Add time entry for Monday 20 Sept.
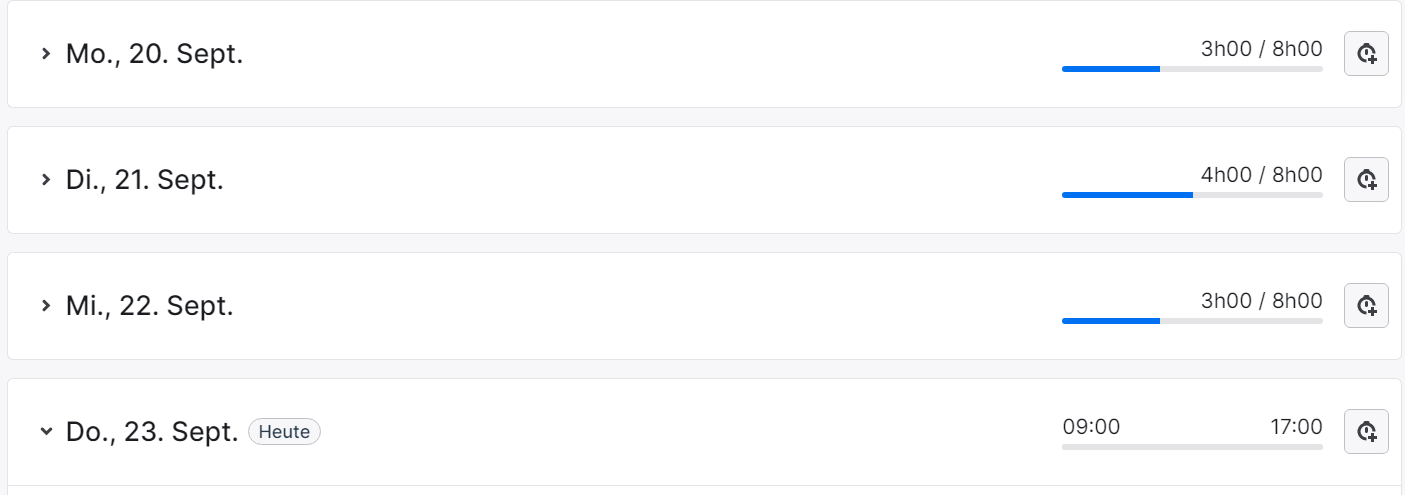The height and width of the screenshot is (495, 1405). click(1366, 54)
